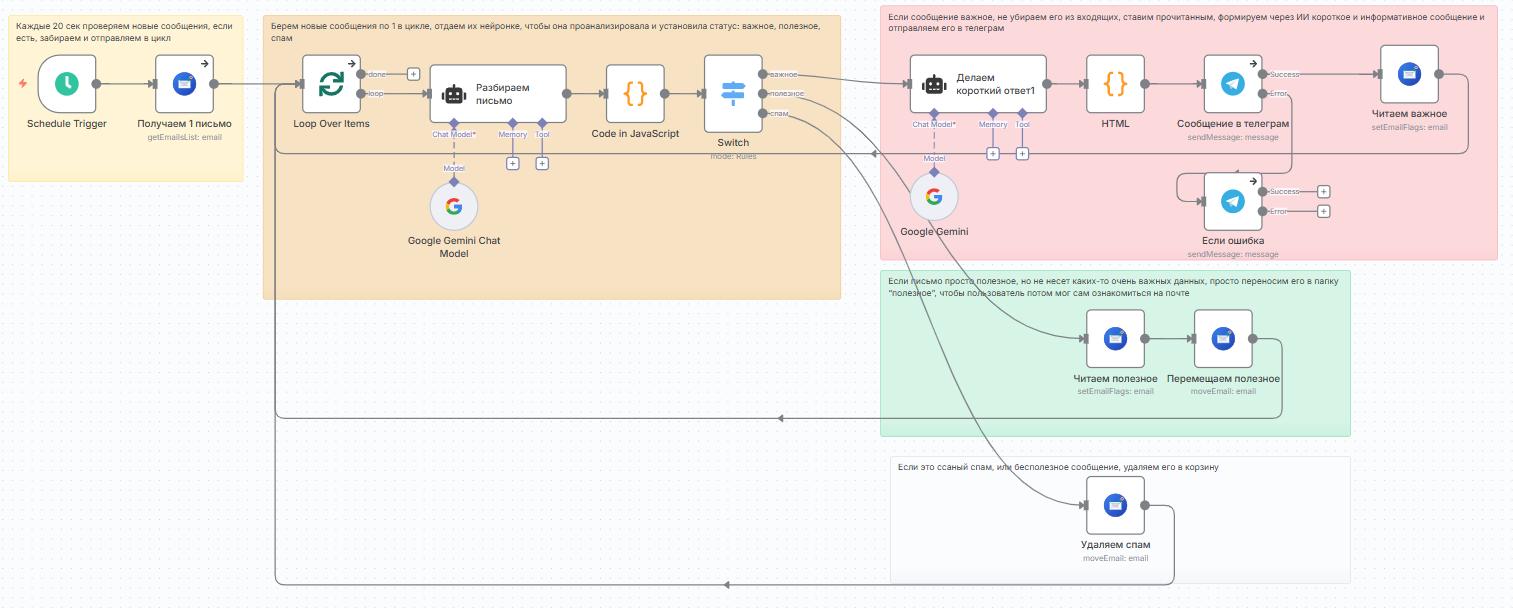Click plus on Если ошибка Error output

[x=1323, y=211]
